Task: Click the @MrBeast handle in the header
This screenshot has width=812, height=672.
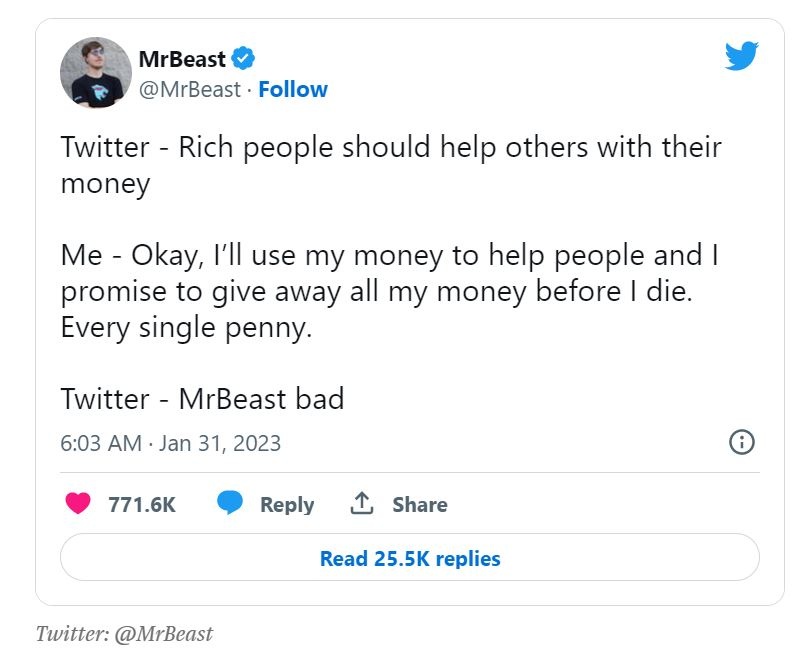Action: 188,89
